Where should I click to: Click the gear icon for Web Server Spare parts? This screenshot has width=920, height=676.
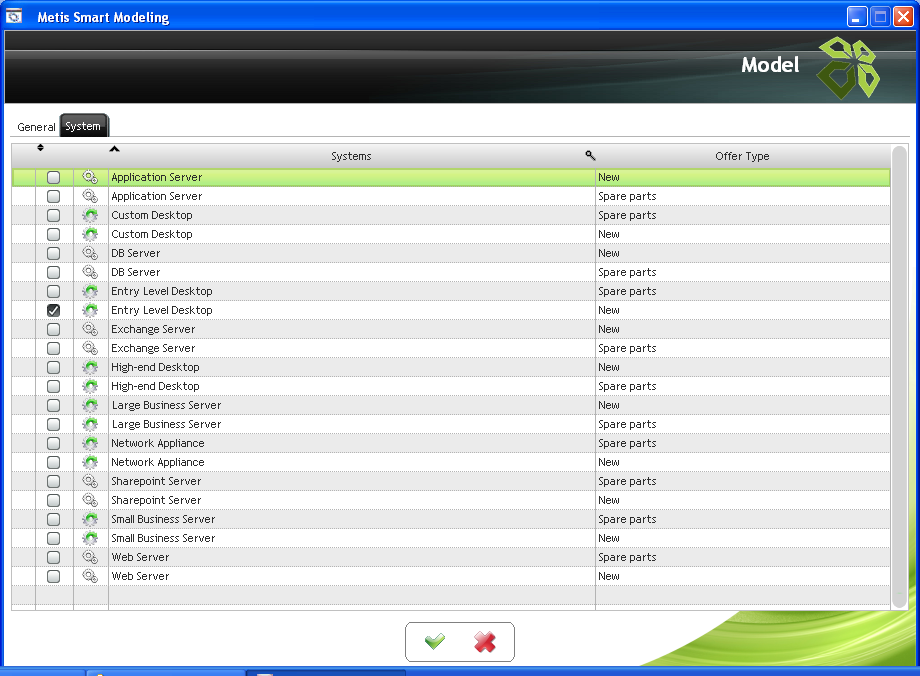[x=90, y=557]
